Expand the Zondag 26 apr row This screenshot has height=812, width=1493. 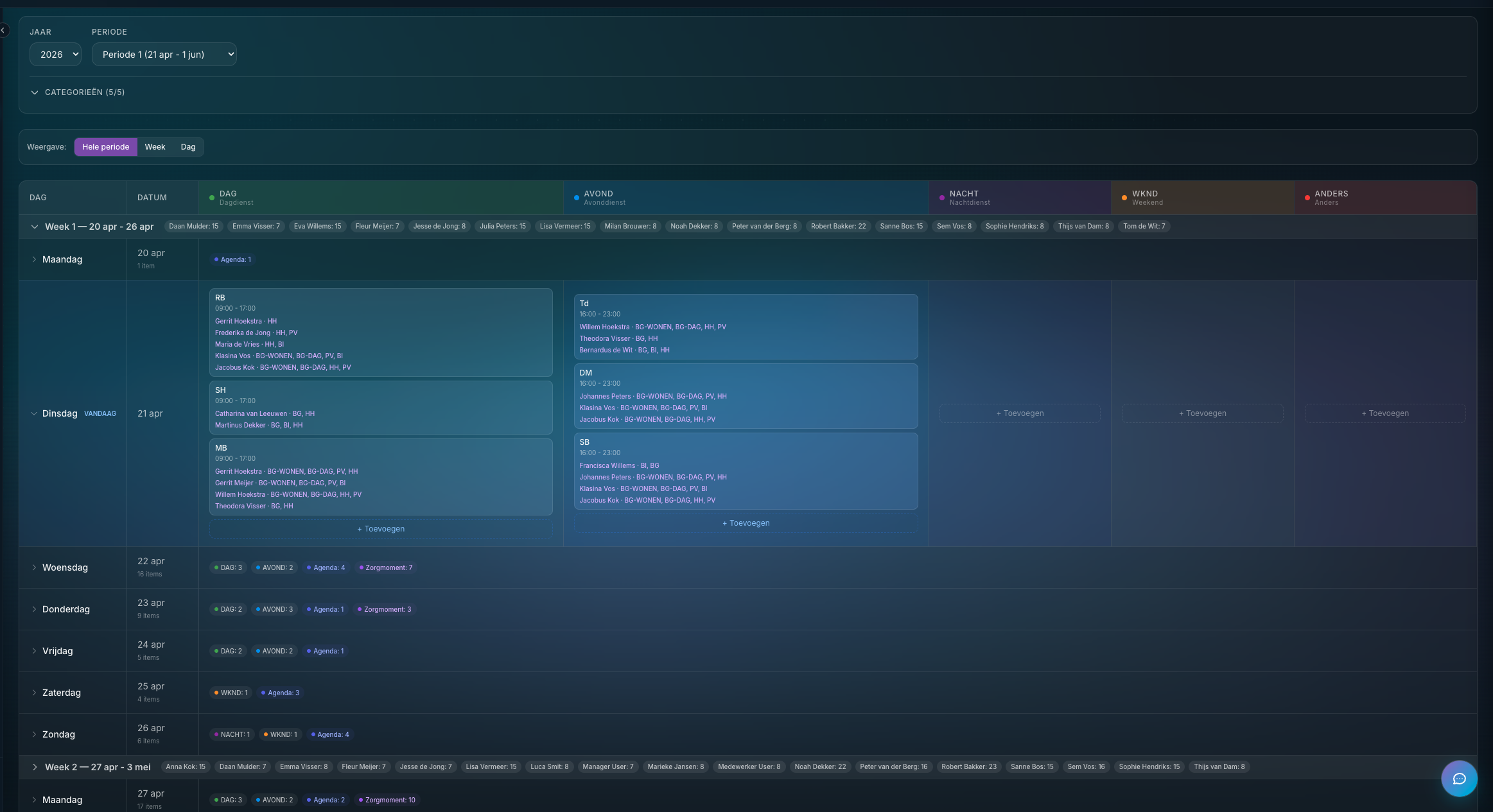[x=34, y=734]
